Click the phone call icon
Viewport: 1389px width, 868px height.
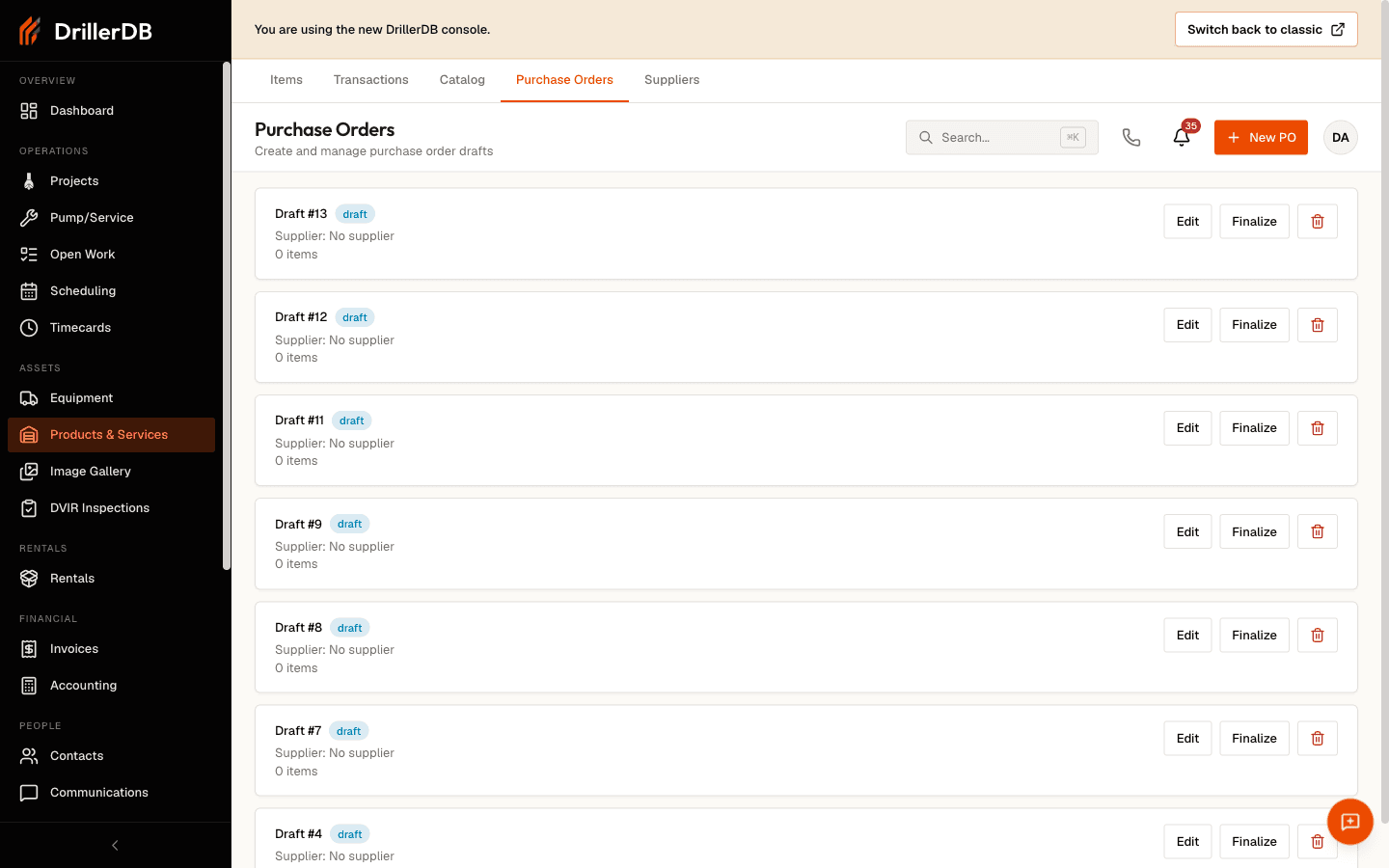coord(1131,138)
